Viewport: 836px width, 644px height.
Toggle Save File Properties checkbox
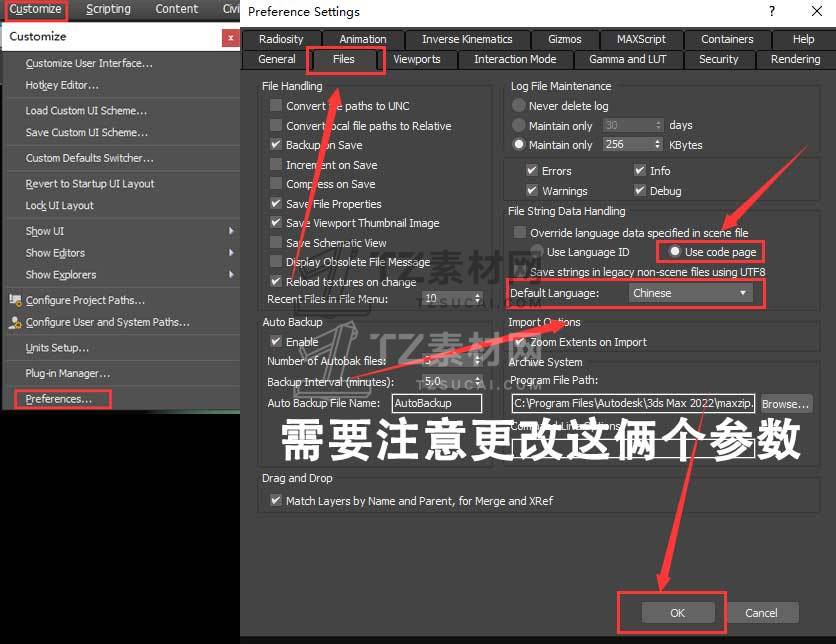(x=276, y=203)
